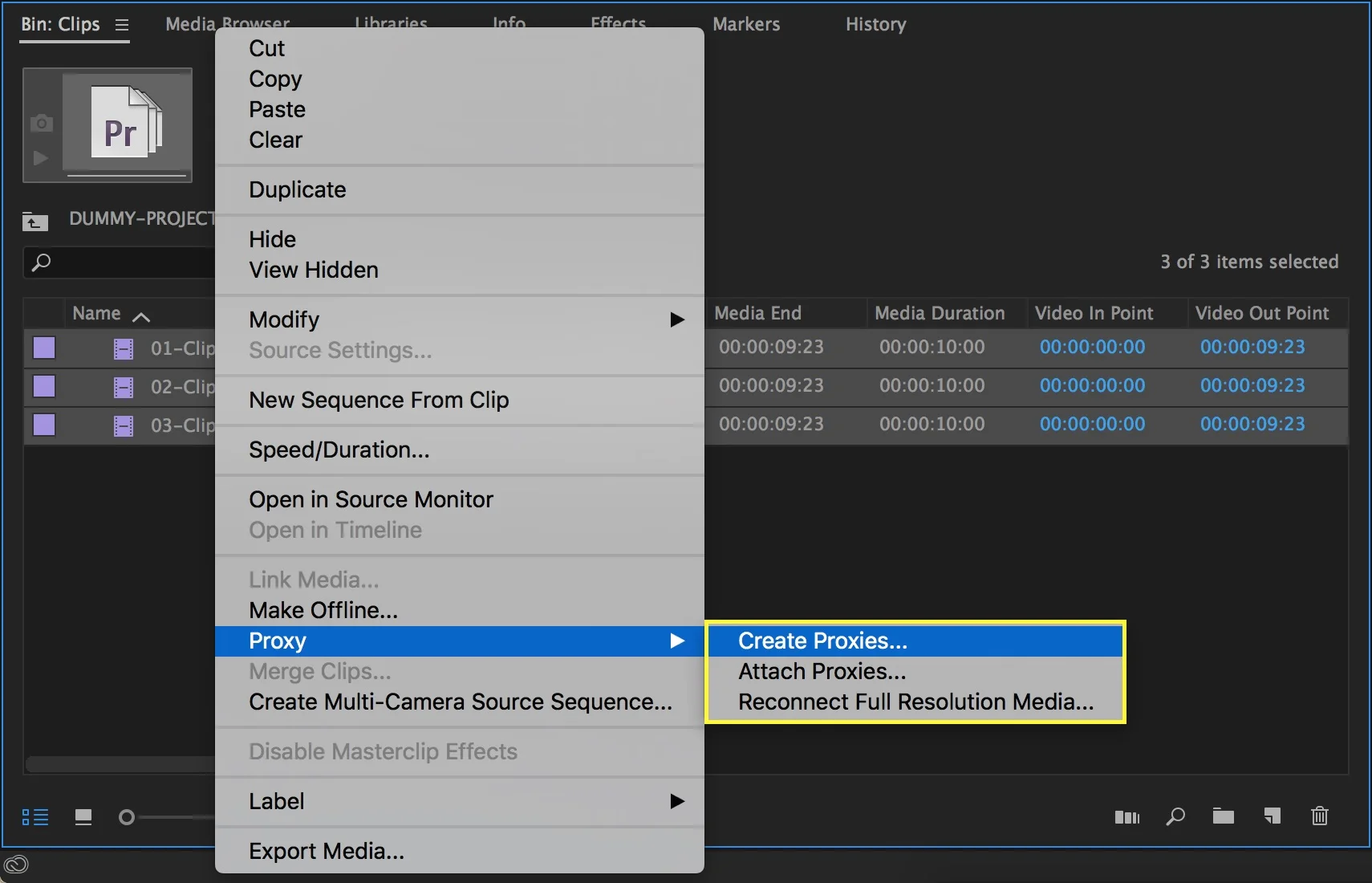Open the Bin: Clips panel menu

point(121,25)
